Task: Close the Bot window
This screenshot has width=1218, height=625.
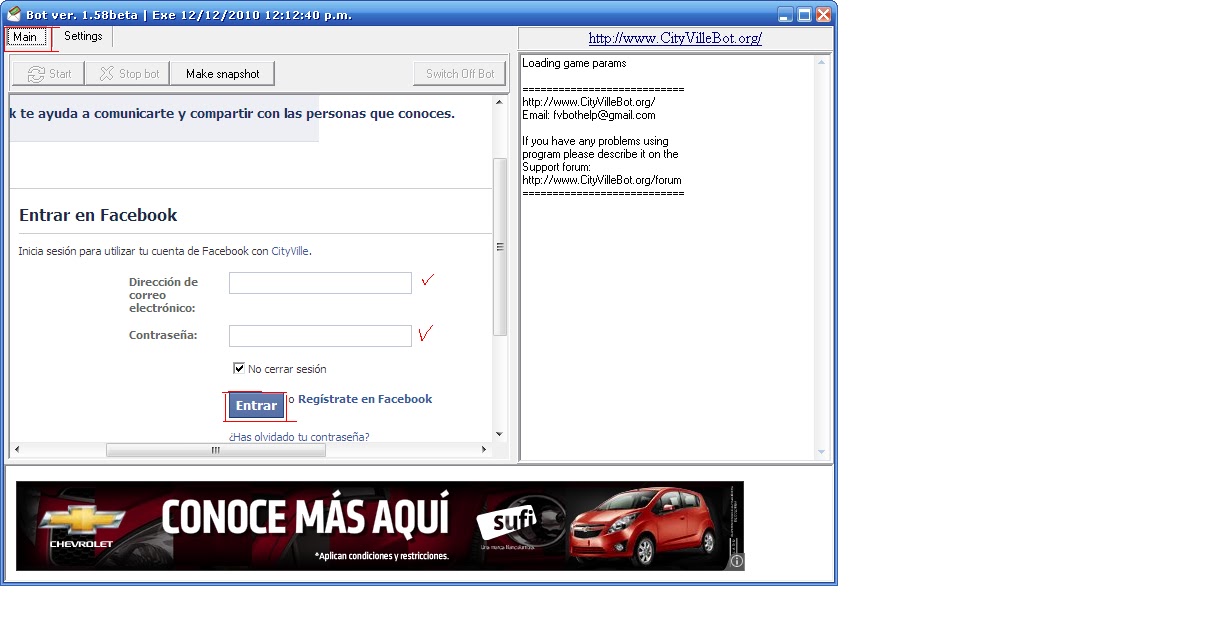Action: pyautogui.click(x=823, y=14)
